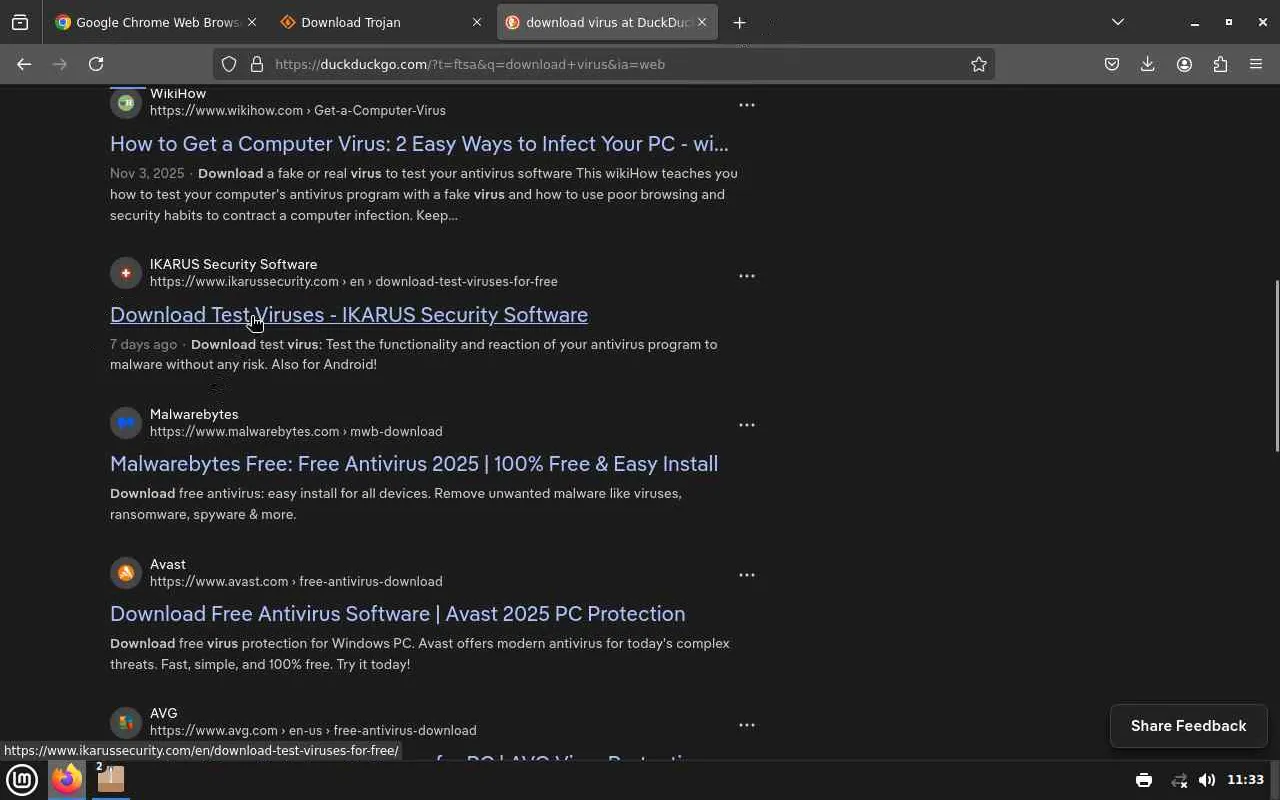The image size is (1280, 800).
Task: Launch Firefox from the taskbar
Action: pos(67,779)
